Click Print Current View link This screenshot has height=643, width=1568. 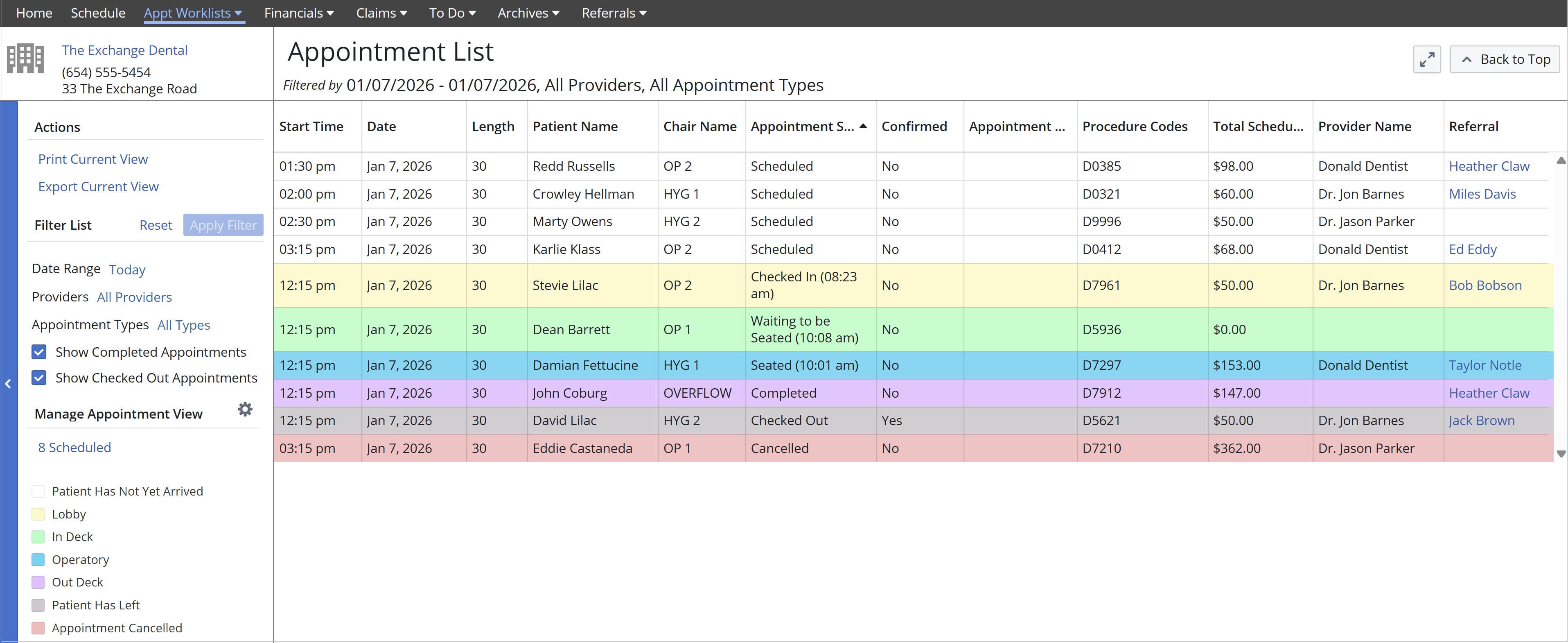click(x=93, y=159)
